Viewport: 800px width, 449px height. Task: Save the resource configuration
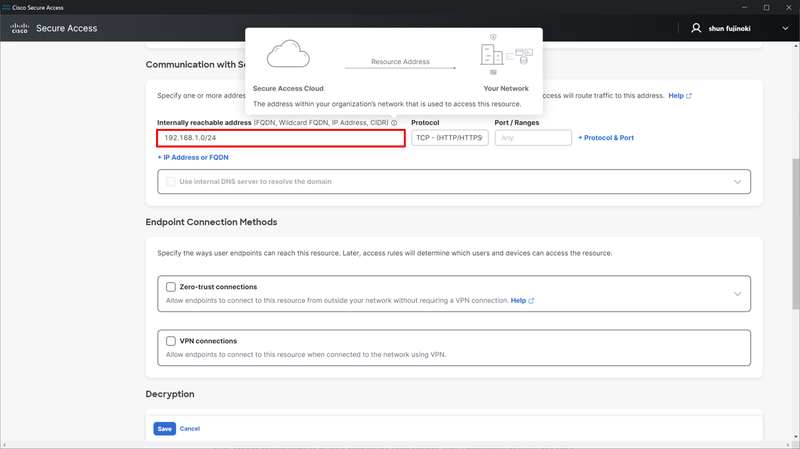pos(164,429)
